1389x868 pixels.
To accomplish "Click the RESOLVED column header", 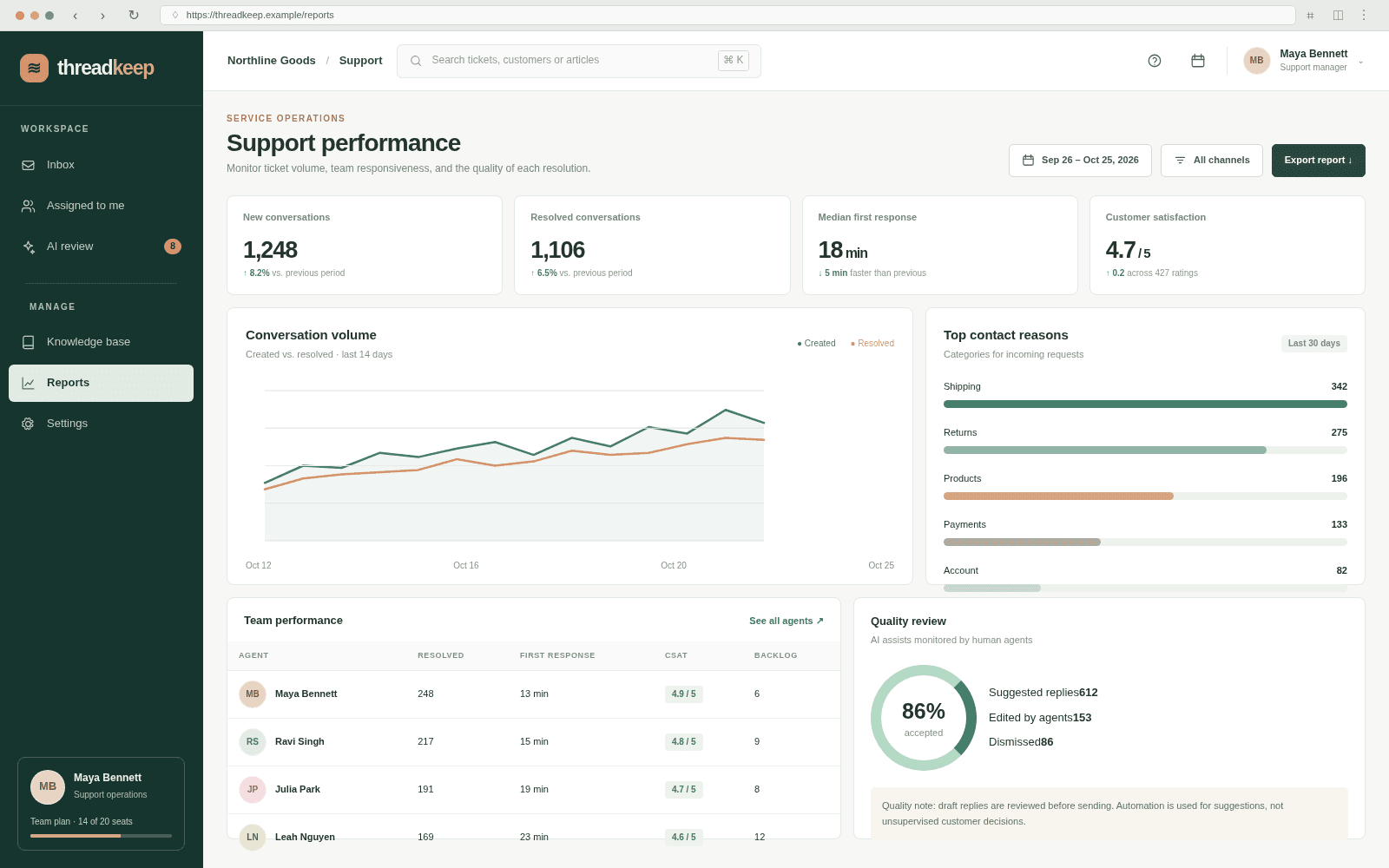I will 440,656.
